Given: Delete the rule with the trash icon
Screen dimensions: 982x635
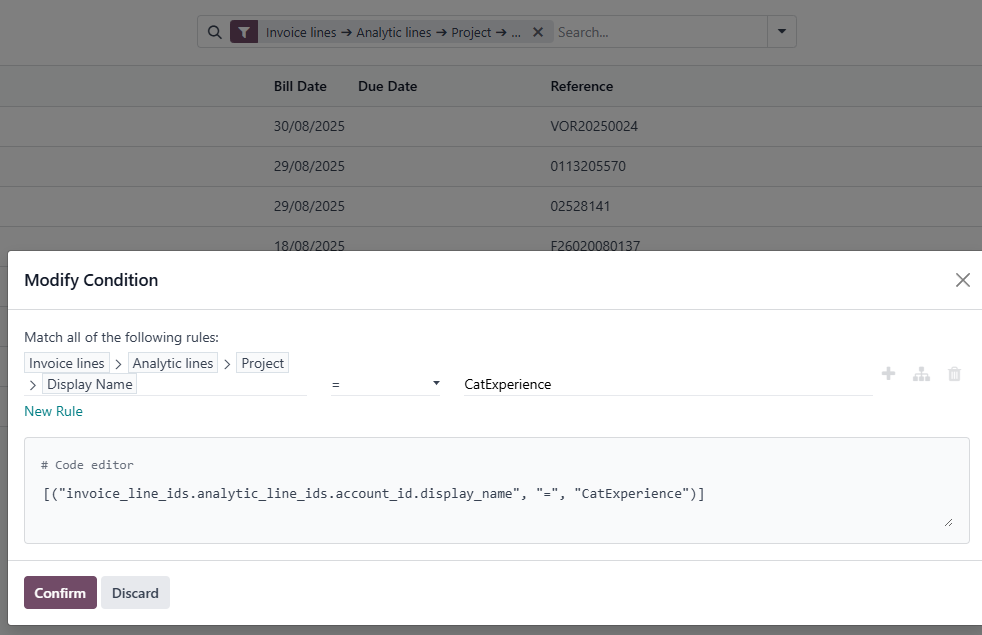Looking at the screenshot, I should click(x=954, y=374).
